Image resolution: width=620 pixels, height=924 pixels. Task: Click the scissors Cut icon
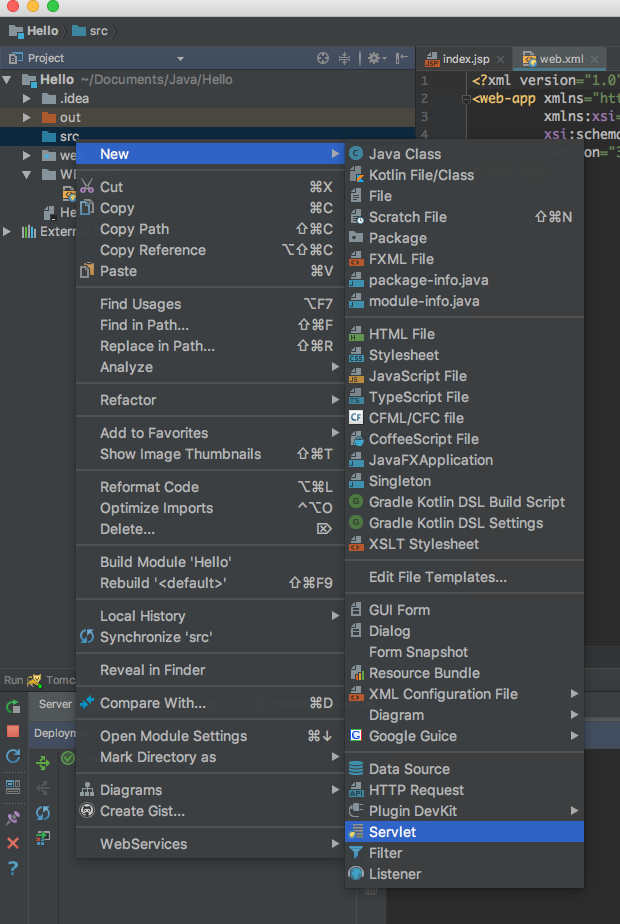pyautogui.click(x=87, y=187)
